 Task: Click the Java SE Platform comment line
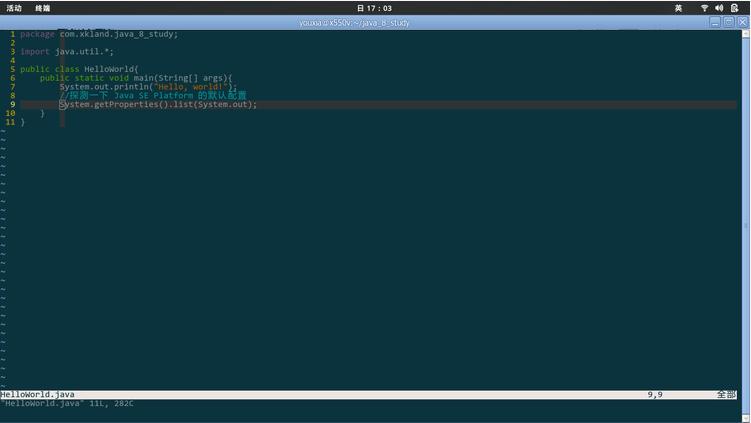tap(153, 95)
